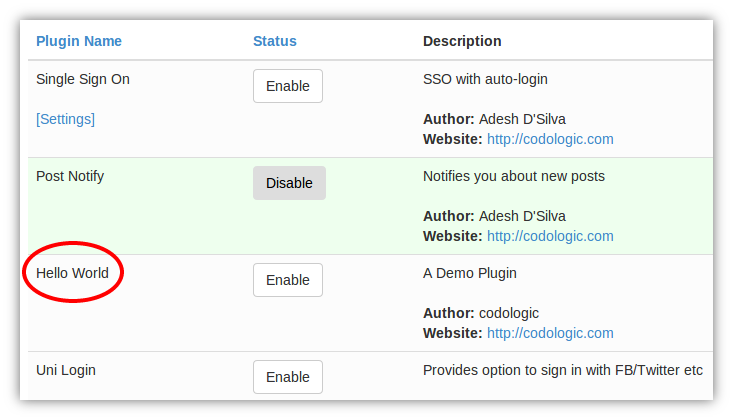Click Author Adesh D'Silva in Single Sign On row

pyautogui.click(x=494, y=119)
